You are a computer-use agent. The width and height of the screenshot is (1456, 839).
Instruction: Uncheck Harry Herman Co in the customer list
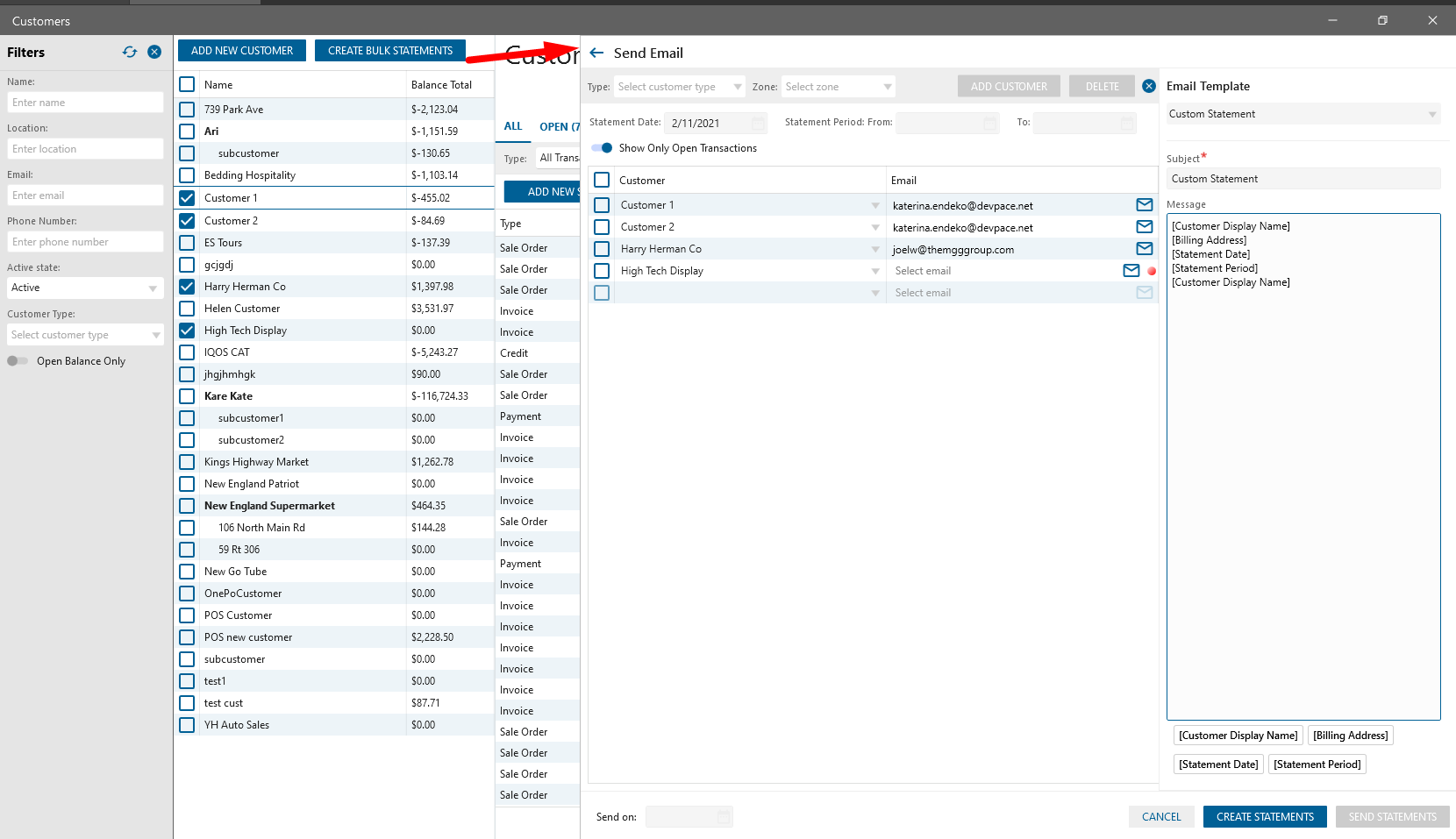coord(187,287)
